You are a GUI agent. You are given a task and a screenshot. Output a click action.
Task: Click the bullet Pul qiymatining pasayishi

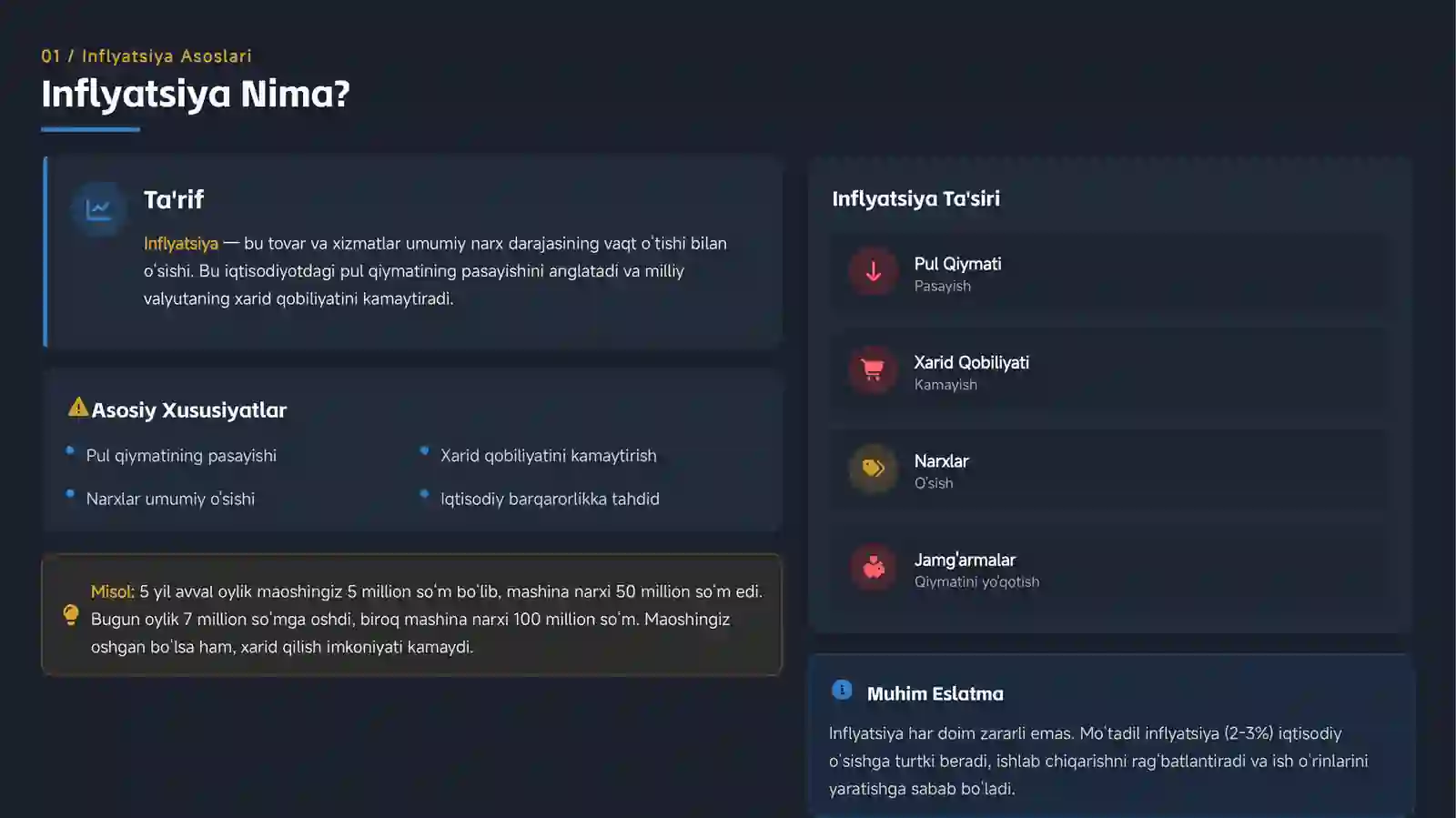181,456
